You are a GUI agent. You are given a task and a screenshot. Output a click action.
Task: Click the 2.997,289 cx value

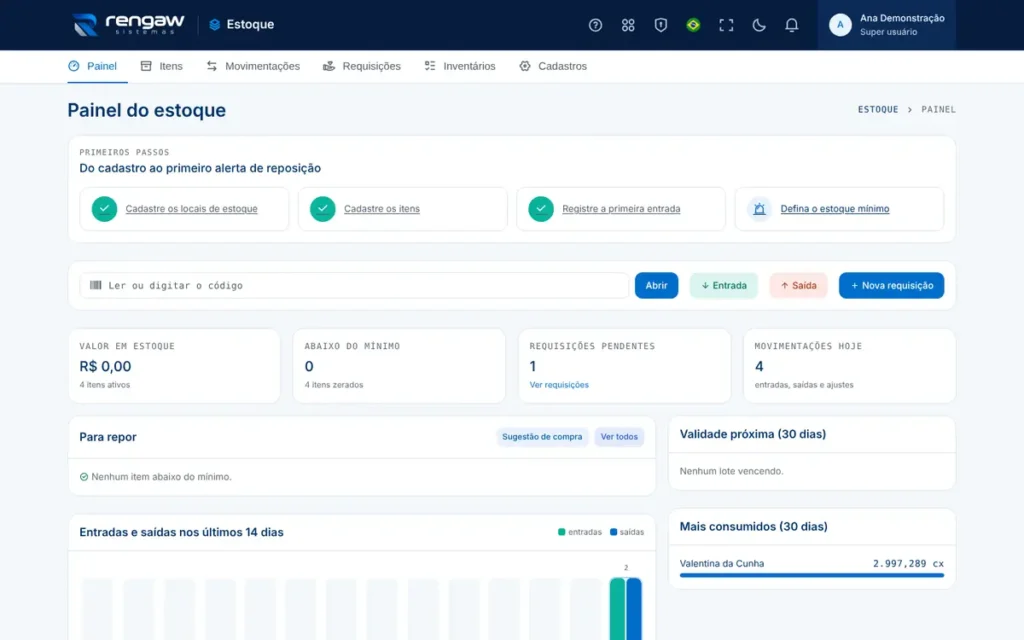coord(908,564)
